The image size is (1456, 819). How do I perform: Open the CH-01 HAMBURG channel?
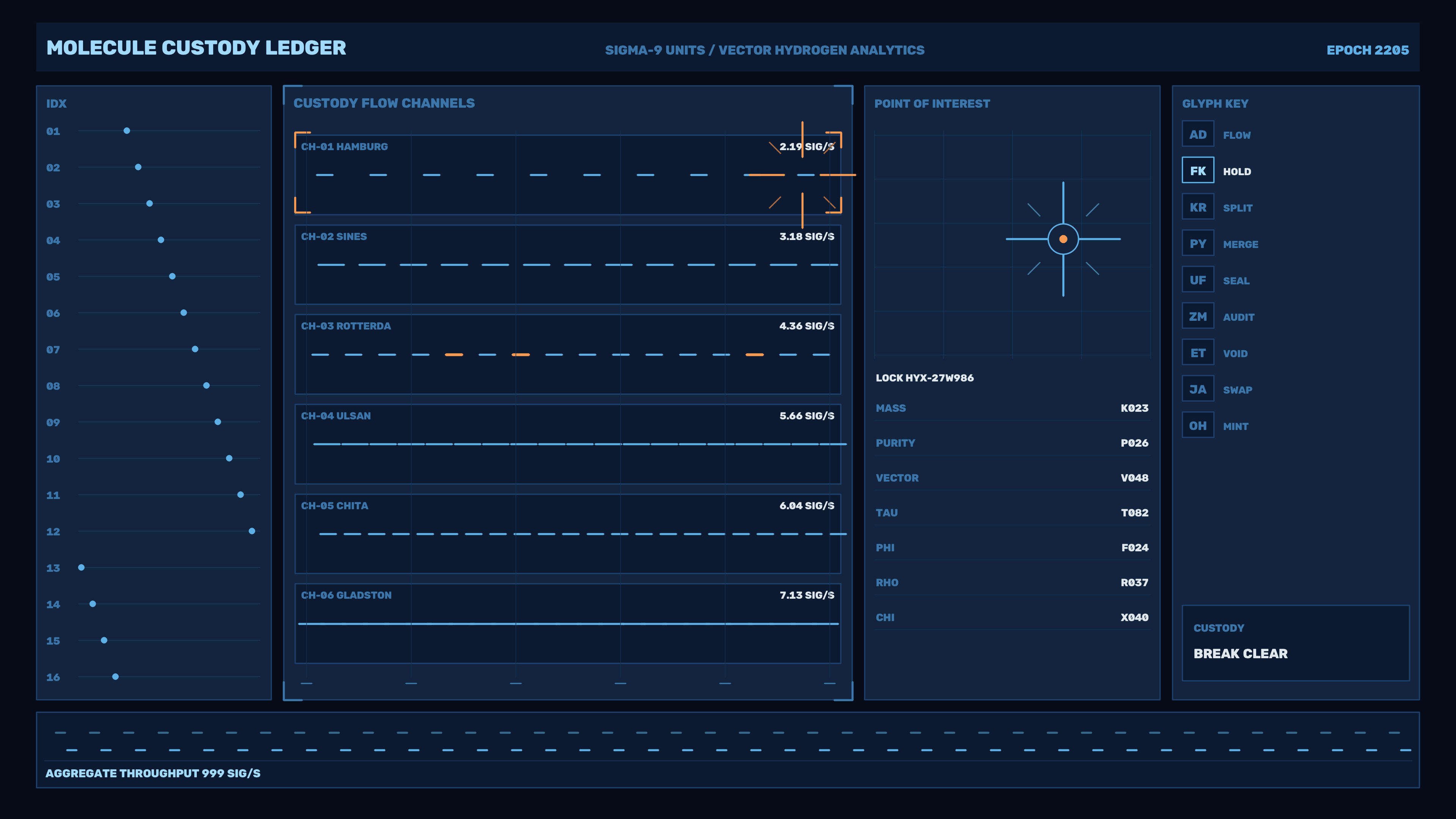coord(568,175)
